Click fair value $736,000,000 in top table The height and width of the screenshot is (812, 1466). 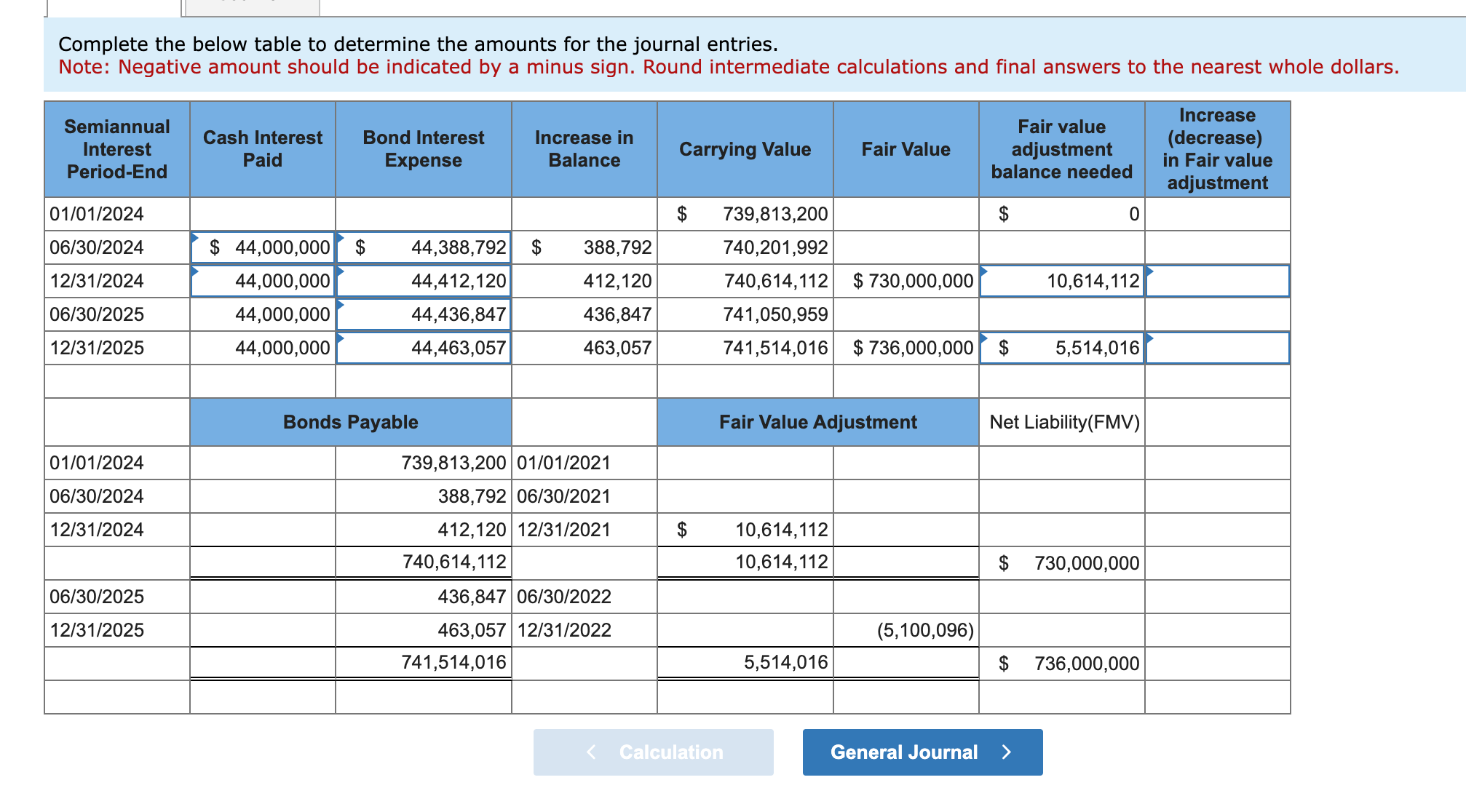(x=906, y=348)
